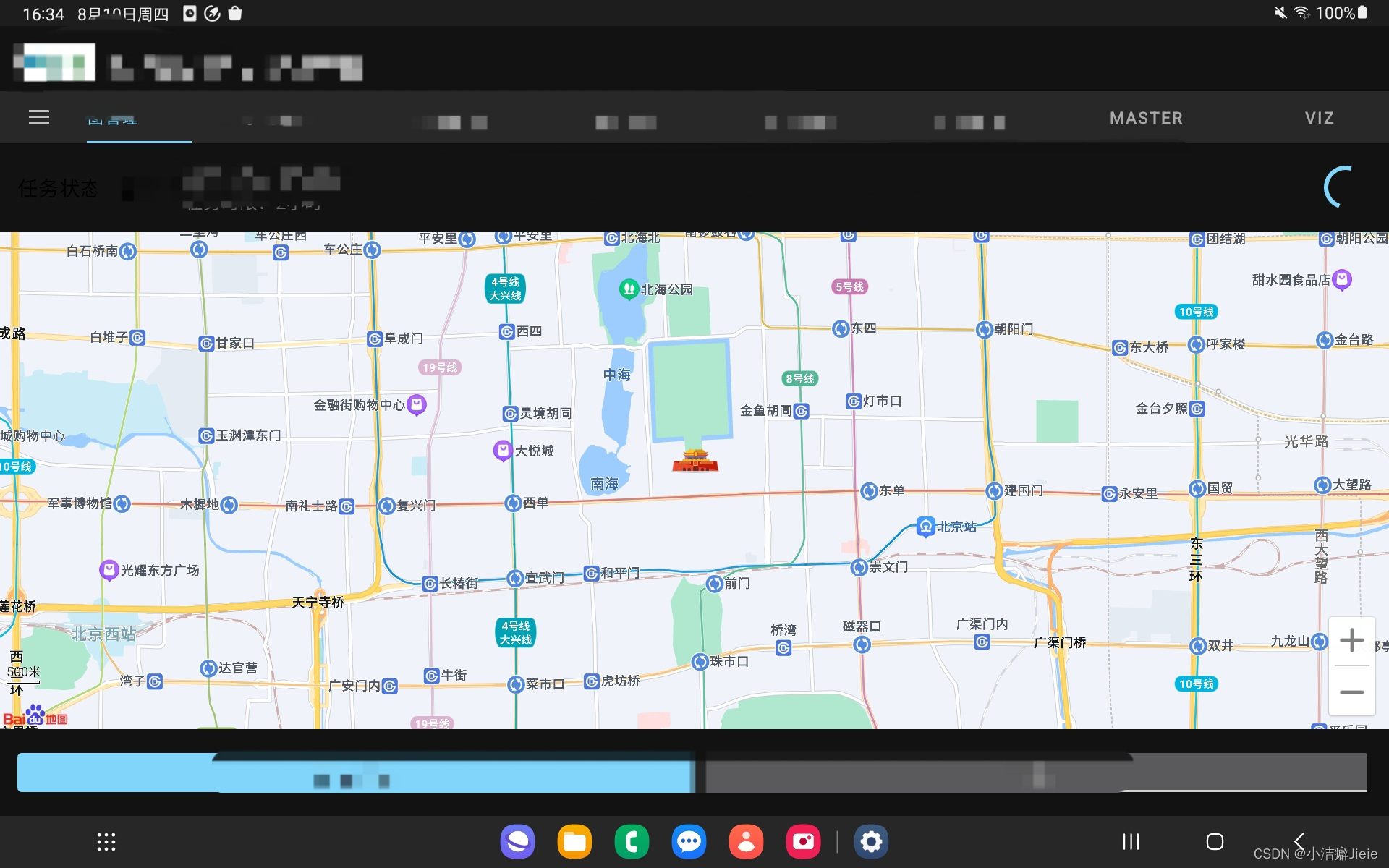Image resolution: width=1389 pixels, height=868 pixels.
Task: Click the 4号线大兴线 subway line badge
Action: point(505,288)
